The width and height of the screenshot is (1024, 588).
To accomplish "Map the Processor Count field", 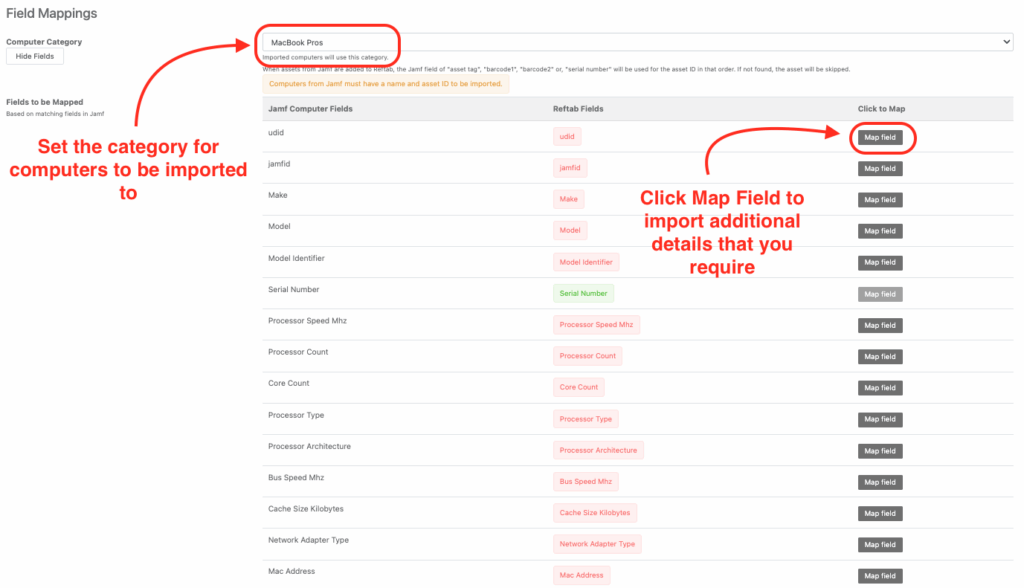I will click(880, 356).
